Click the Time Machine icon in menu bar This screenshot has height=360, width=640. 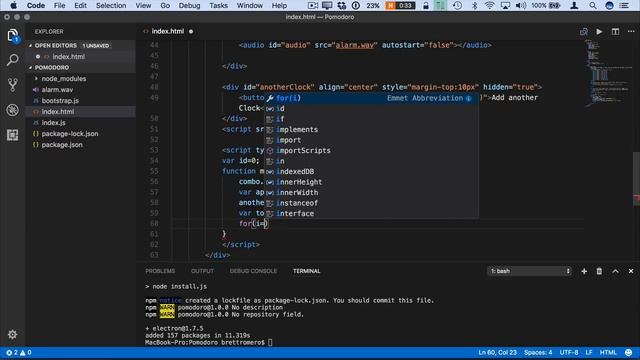458,5
